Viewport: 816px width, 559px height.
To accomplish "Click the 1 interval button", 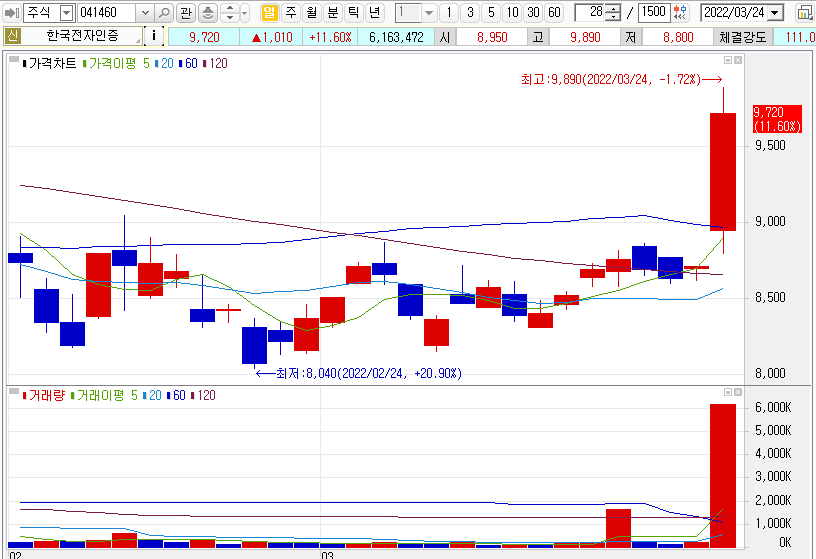I will point(449,12).
